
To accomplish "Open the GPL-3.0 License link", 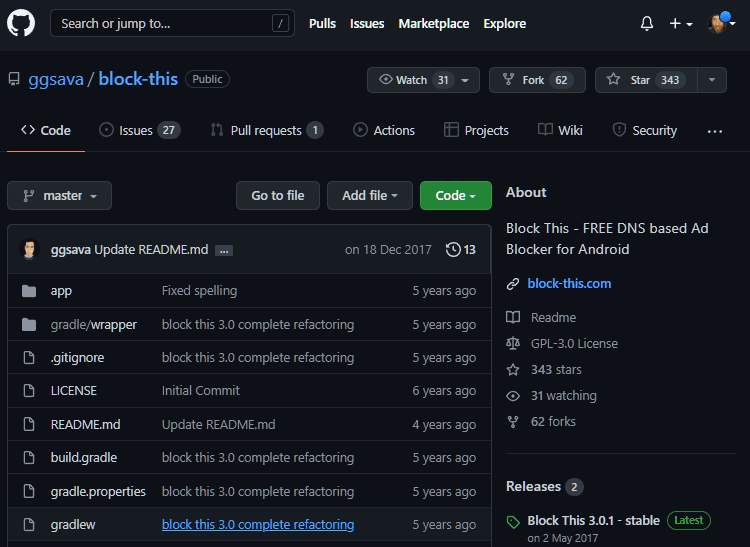I will pos(574,343).
